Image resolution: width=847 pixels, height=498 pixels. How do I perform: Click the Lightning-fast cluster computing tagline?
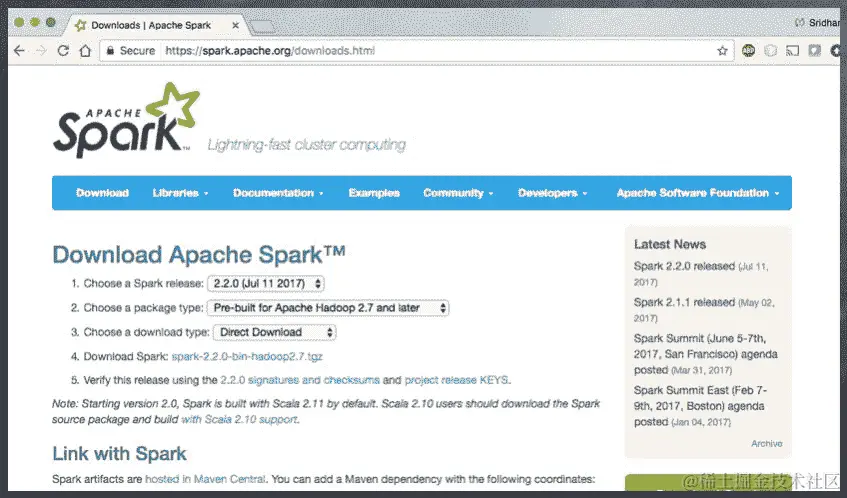(x=307, y=145)
